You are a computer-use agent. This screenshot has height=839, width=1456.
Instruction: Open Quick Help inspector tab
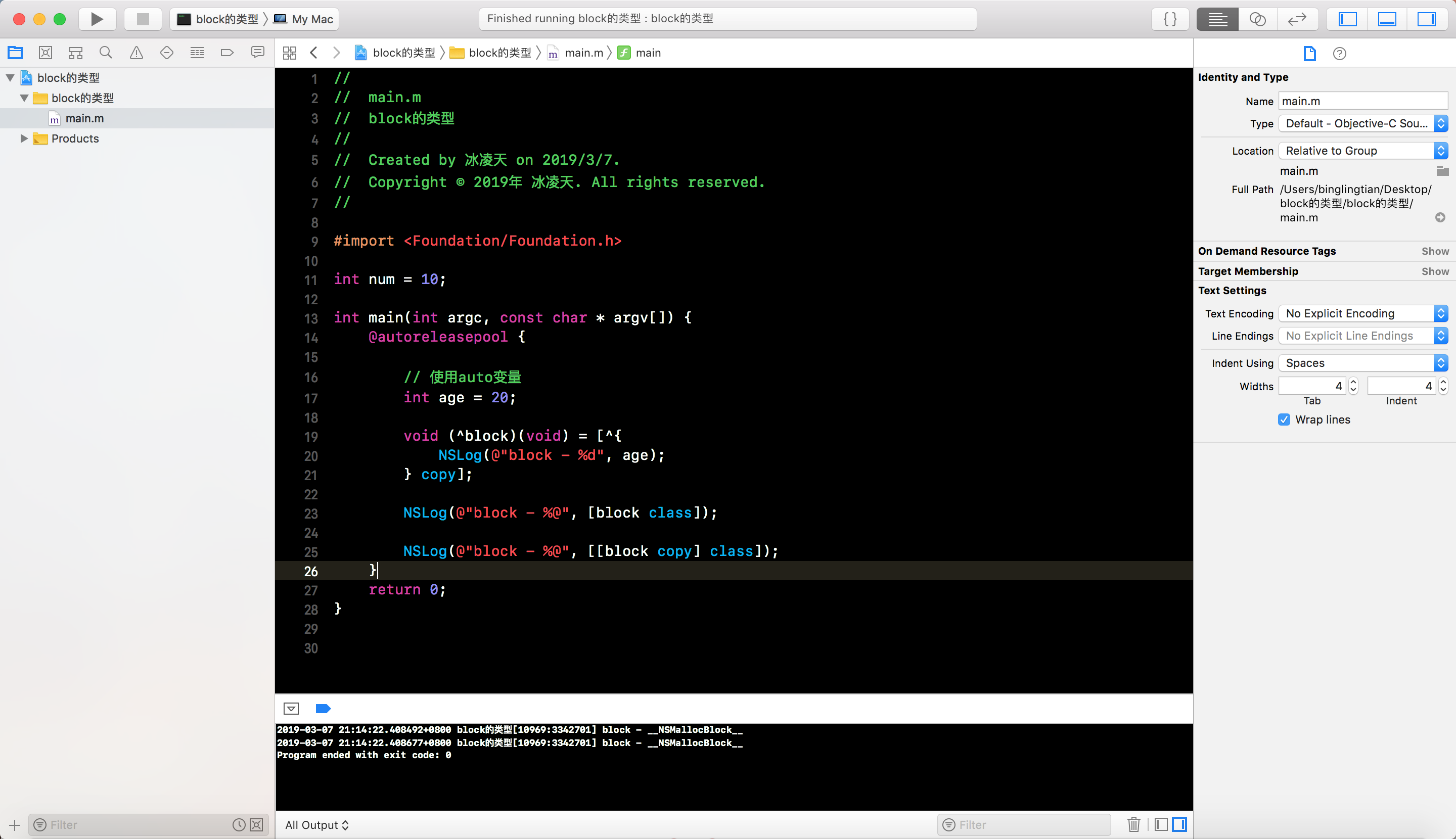click(1339, 54)
